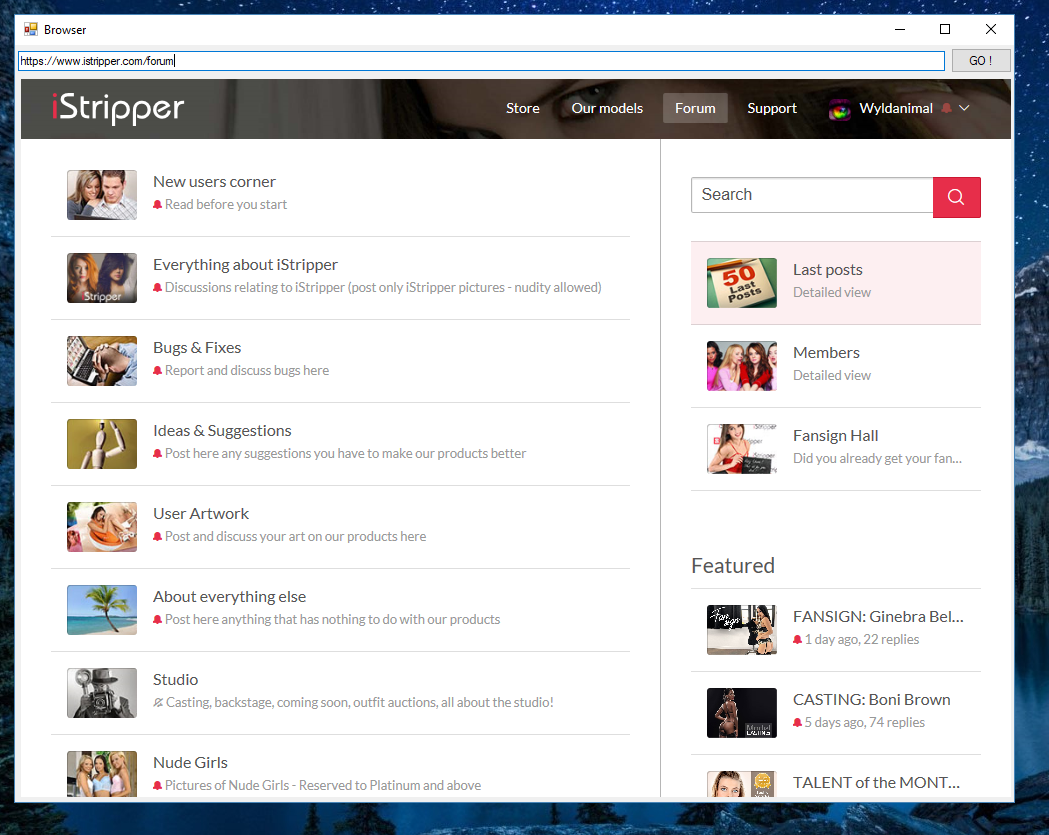Screen dimensions: 1049x835
Task: Click the GO ! button
Action: [x=981, y=60]
